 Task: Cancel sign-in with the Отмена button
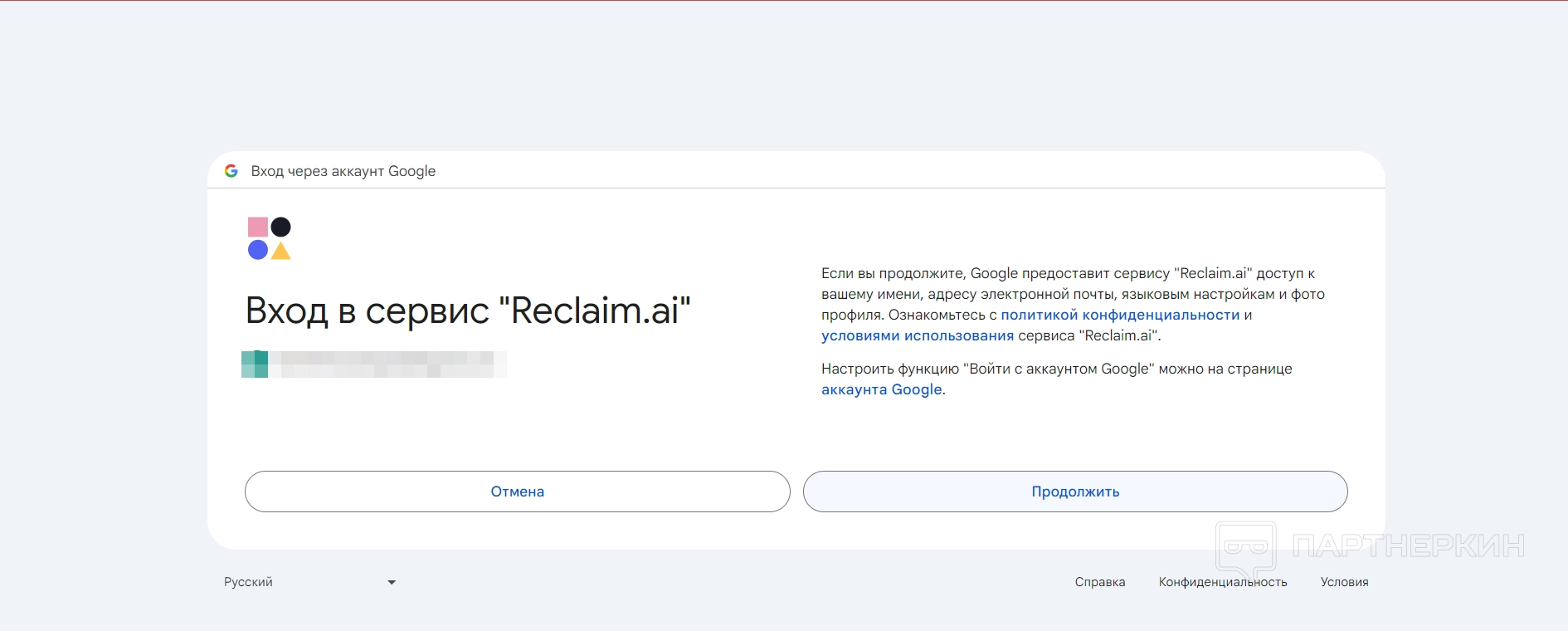pyautogui.click(x=517, y=492)
